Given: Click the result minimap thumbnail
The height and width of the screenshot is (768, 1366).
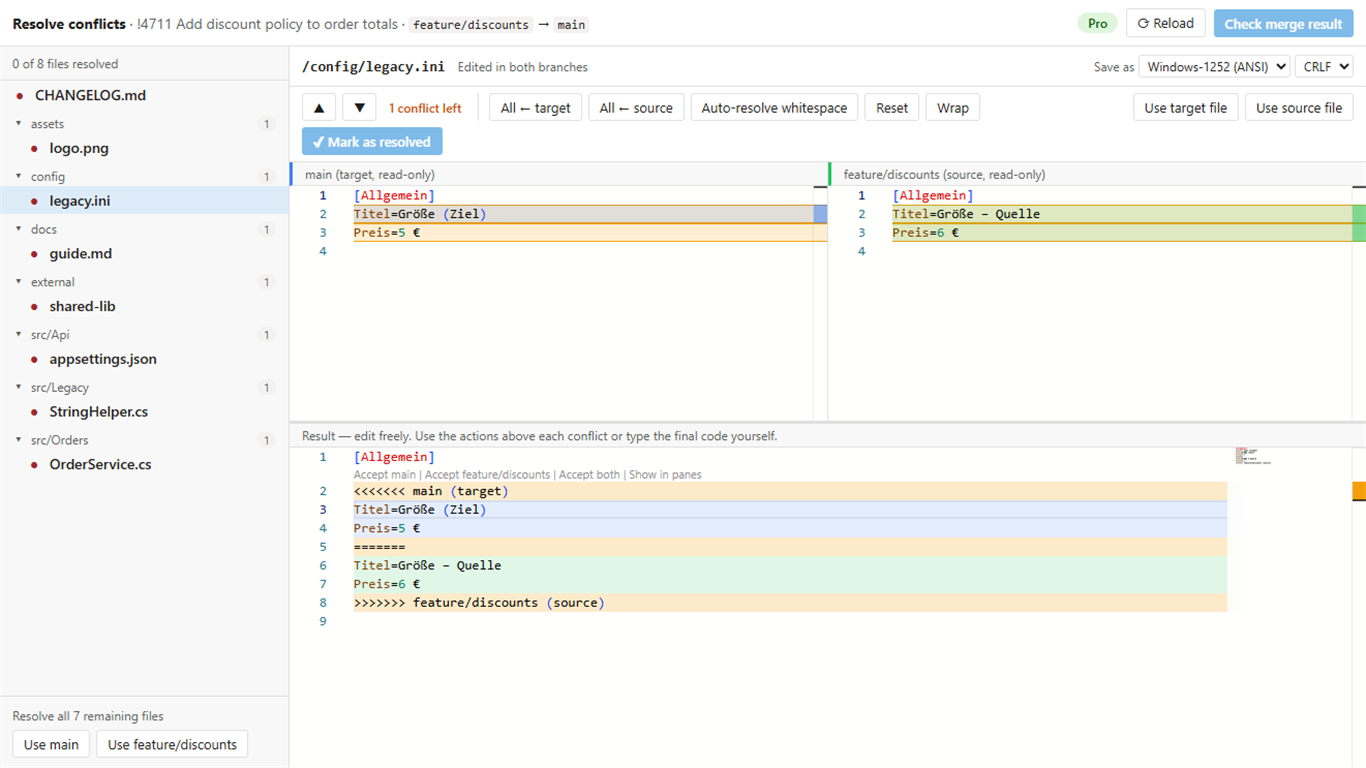Looking at the screenshot, I should 1253,456.
